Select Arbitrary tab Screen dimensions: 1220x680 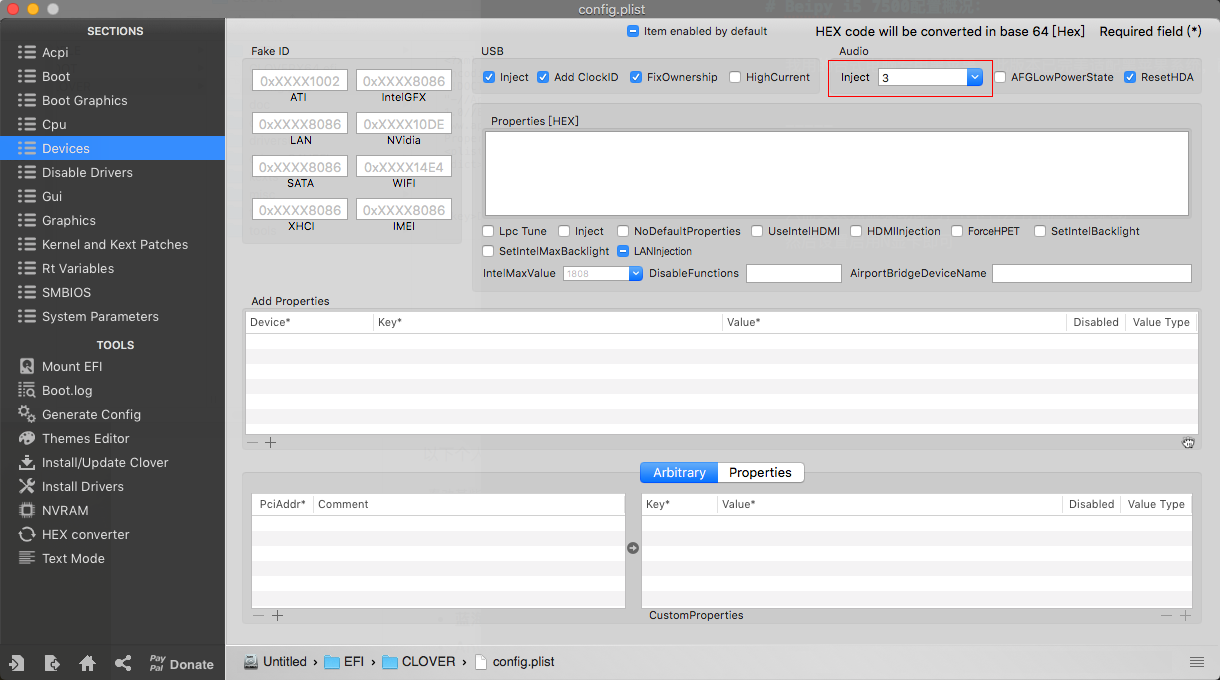pyautogui.click(x=679, y=472)
